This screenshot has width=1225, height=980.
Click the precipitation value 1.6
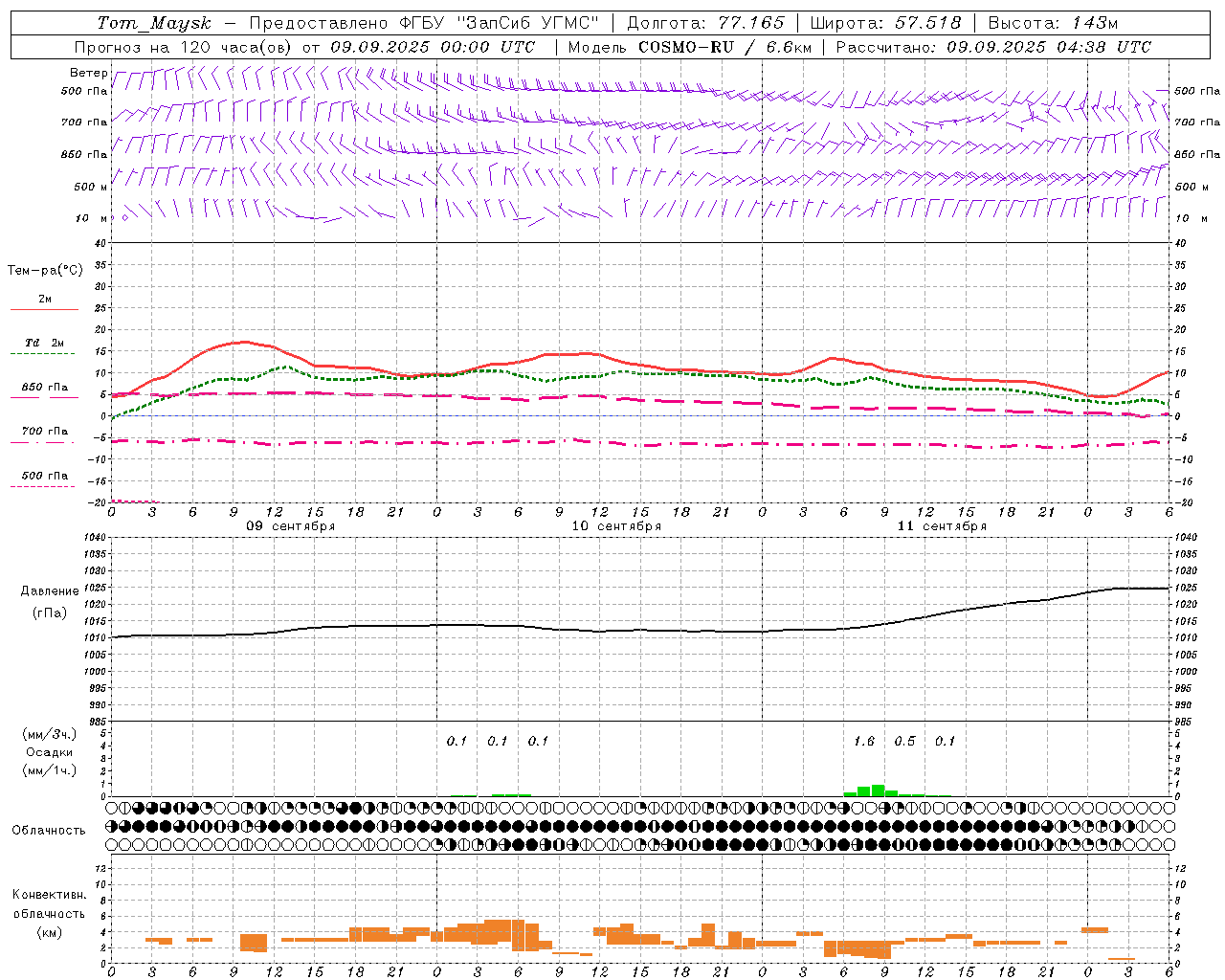[864, 741]
